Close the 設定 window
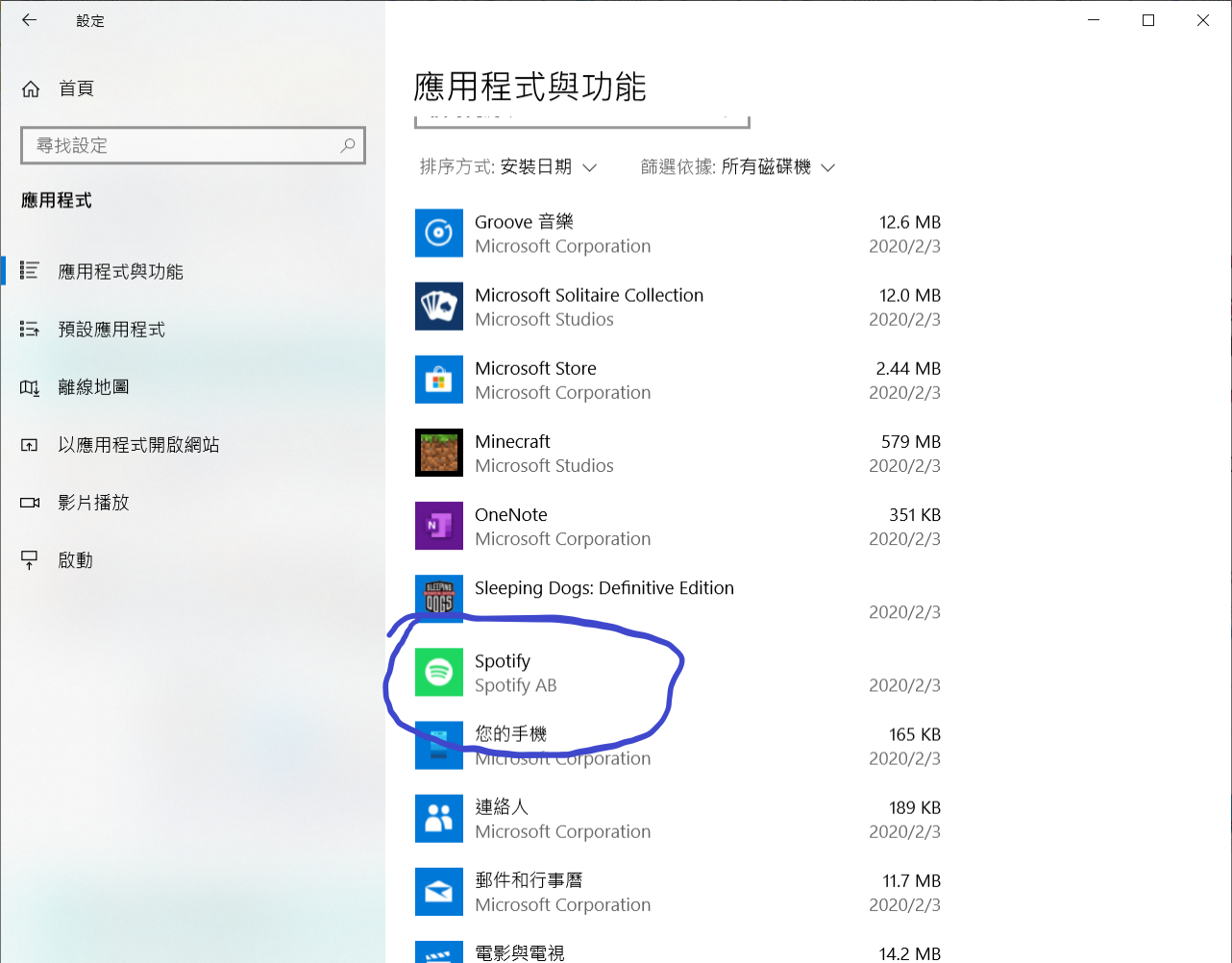1232x963 pixels. pyautogui.click(x=1203, y=20)
